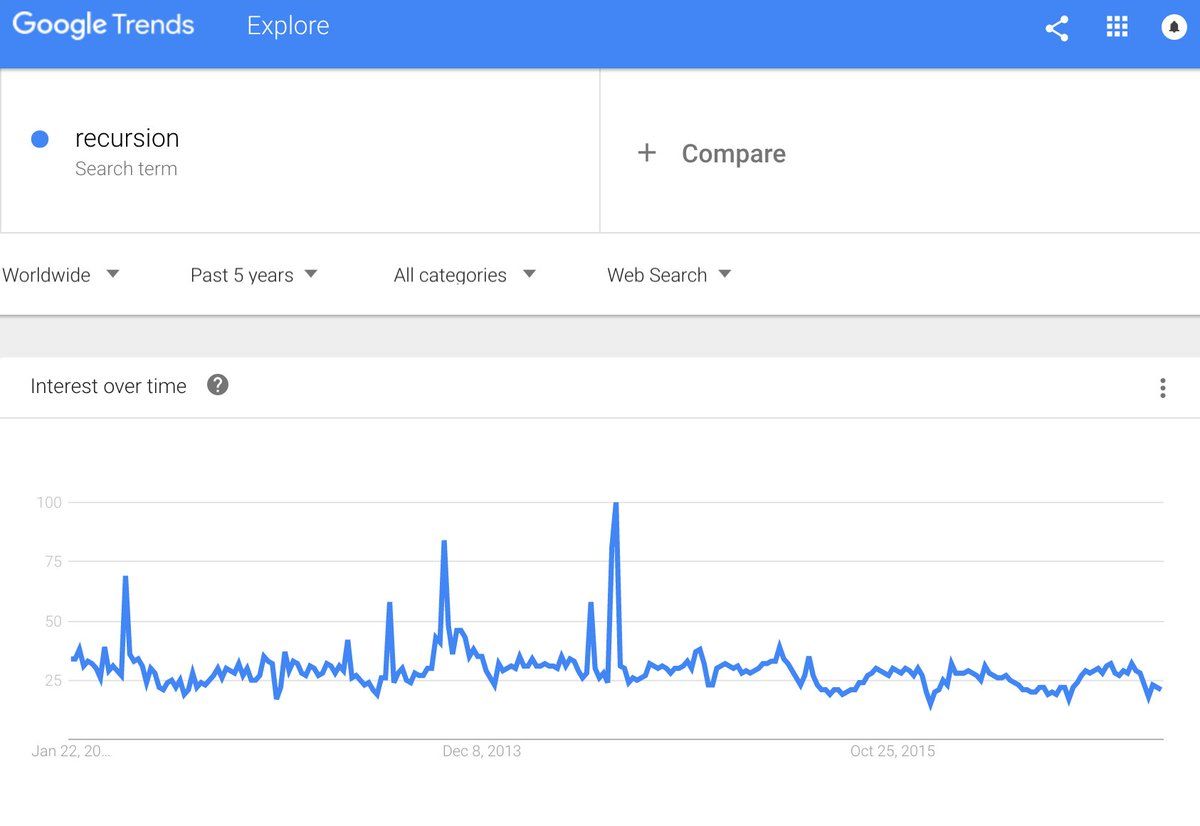This screenshot has height=826, width=1200.
Task: Select the Explore header item
Action: [x=288, y=26]
